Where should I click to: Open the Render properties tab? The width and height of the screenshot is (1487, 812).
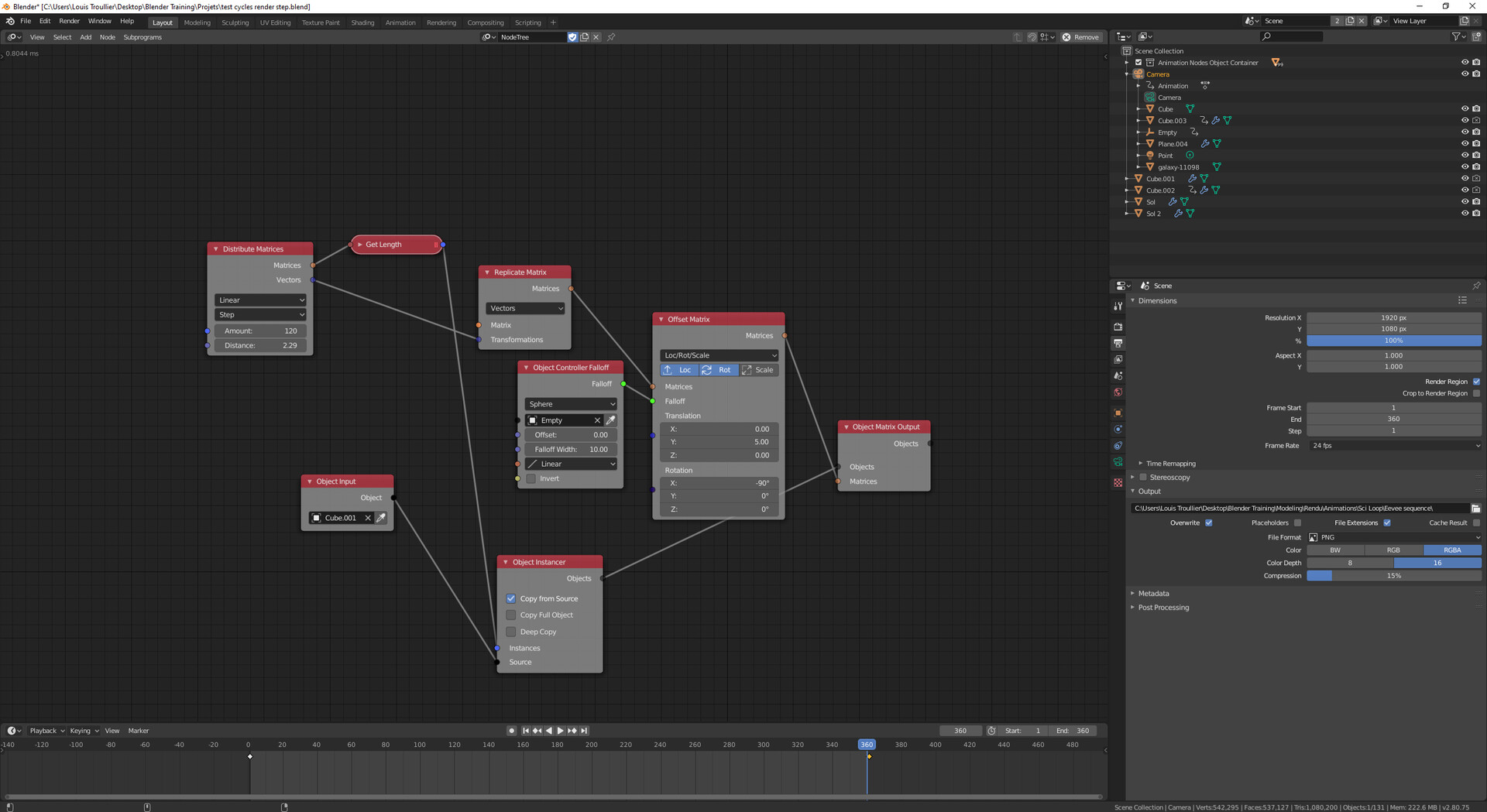(x=1118, y=327)
